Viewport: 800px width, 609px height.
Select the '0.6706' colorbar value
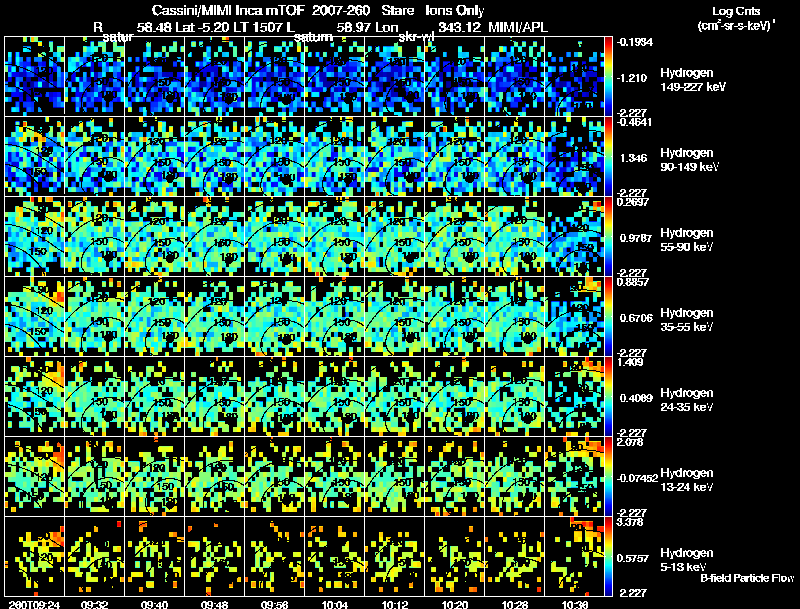pos(636,318)
